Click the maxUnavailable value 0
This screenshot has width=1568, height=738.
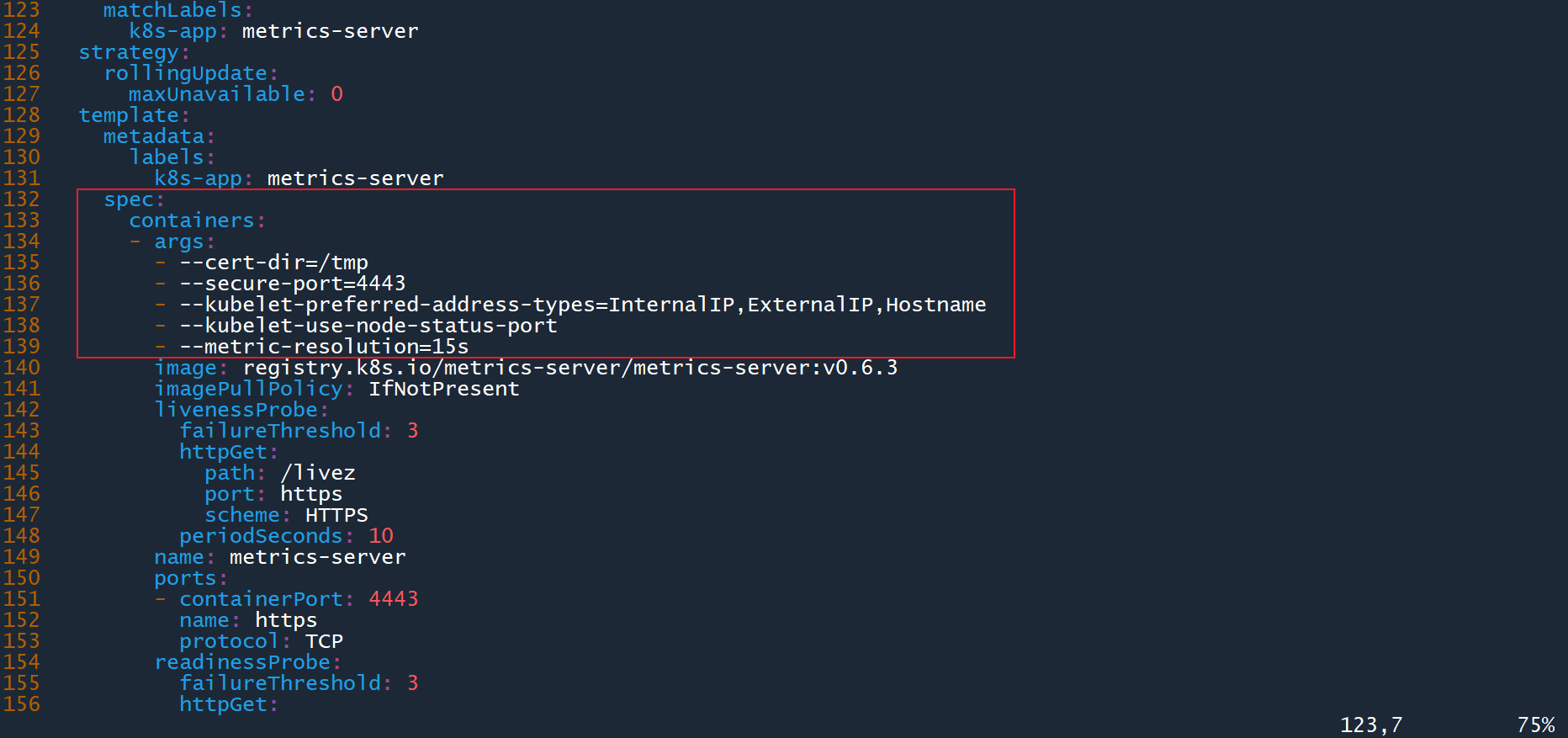(x=336, y=94)
